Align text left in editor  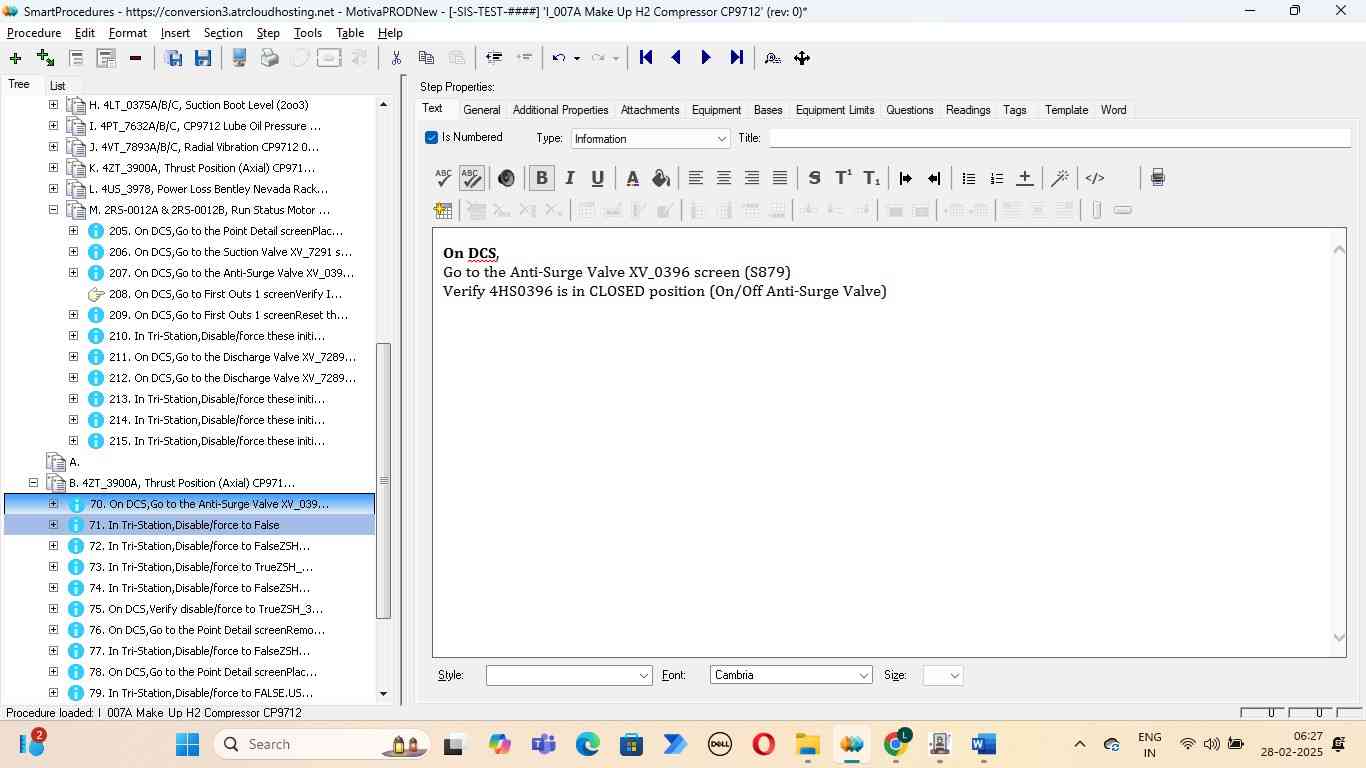coord(696,178)
